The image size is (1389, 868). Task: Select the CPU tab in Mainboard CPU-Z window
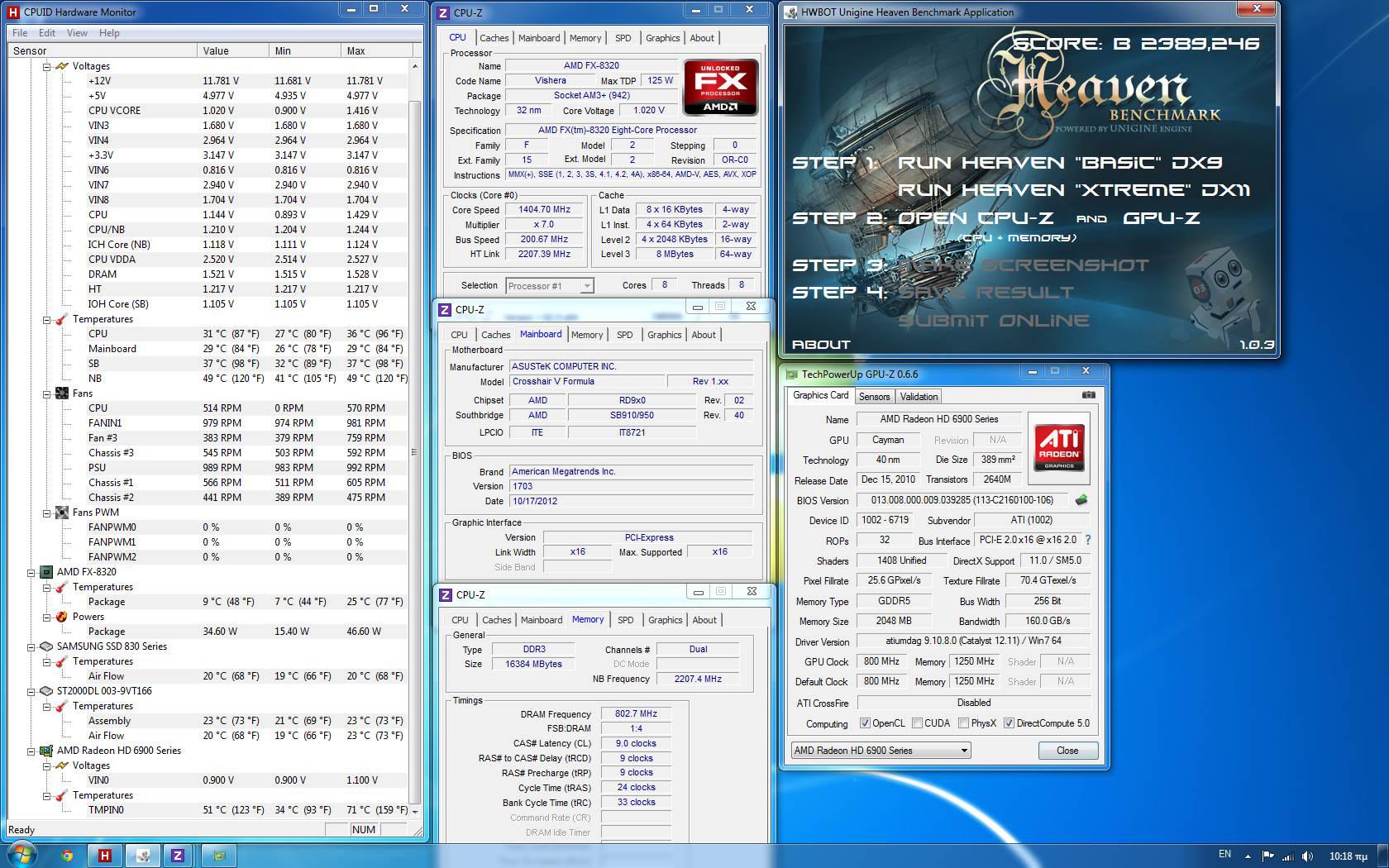pos(459,335)
